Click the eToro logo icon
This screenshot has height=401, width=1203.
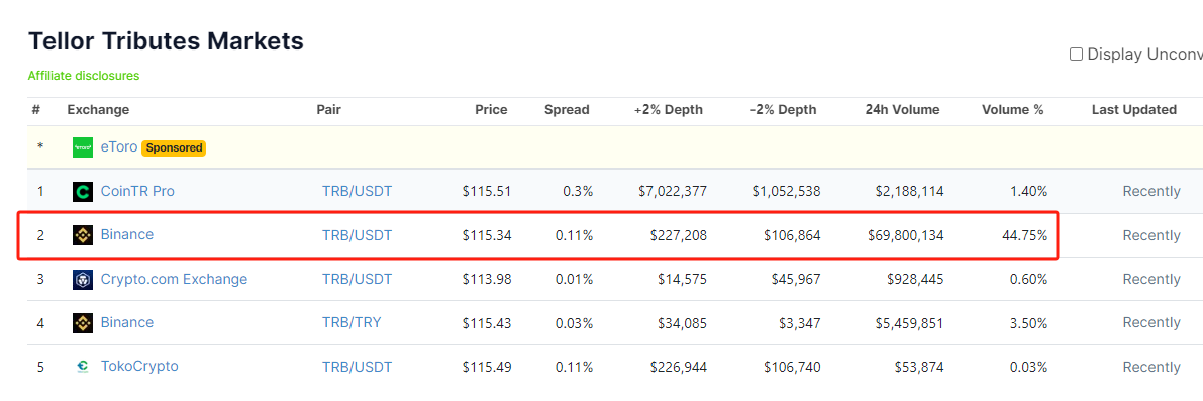[83, 148]
